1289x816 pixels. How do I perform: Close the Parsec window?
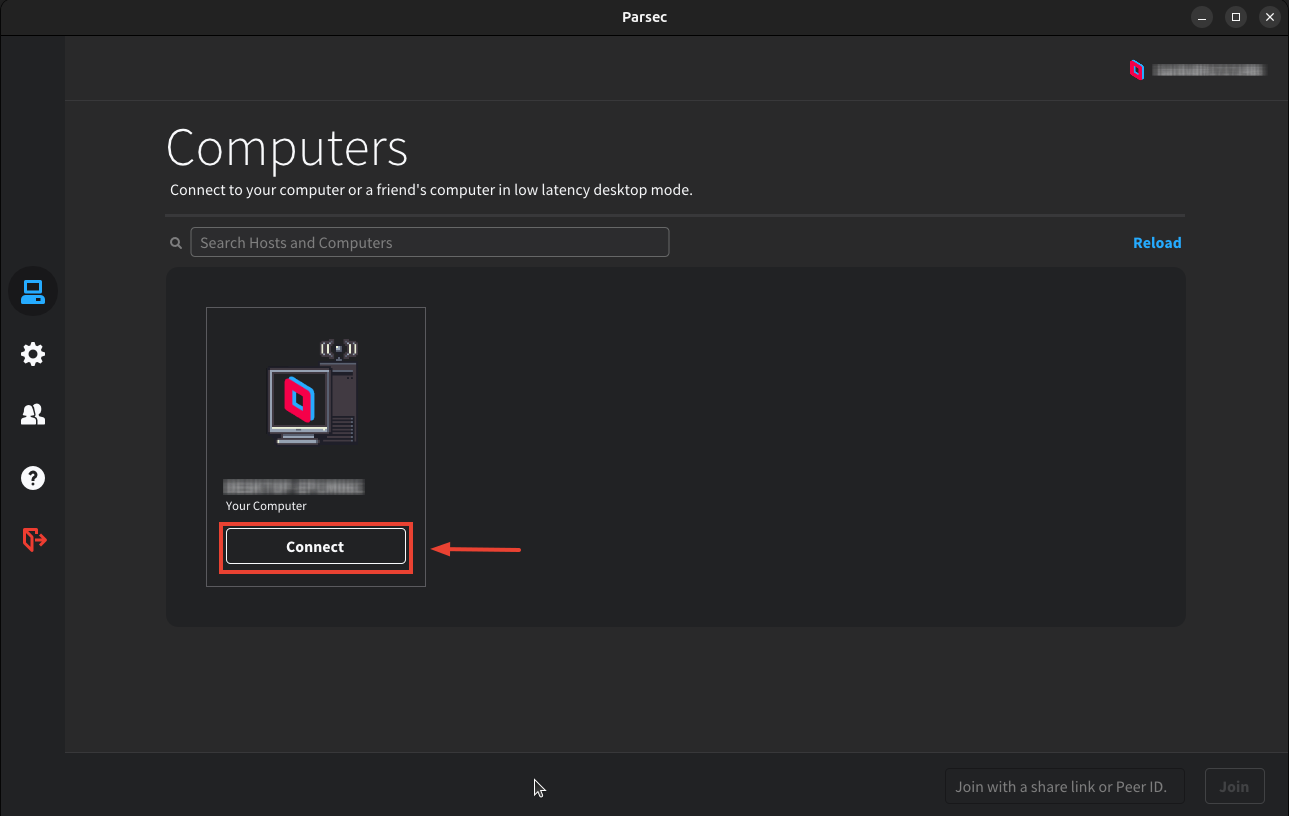point(1269,17)
